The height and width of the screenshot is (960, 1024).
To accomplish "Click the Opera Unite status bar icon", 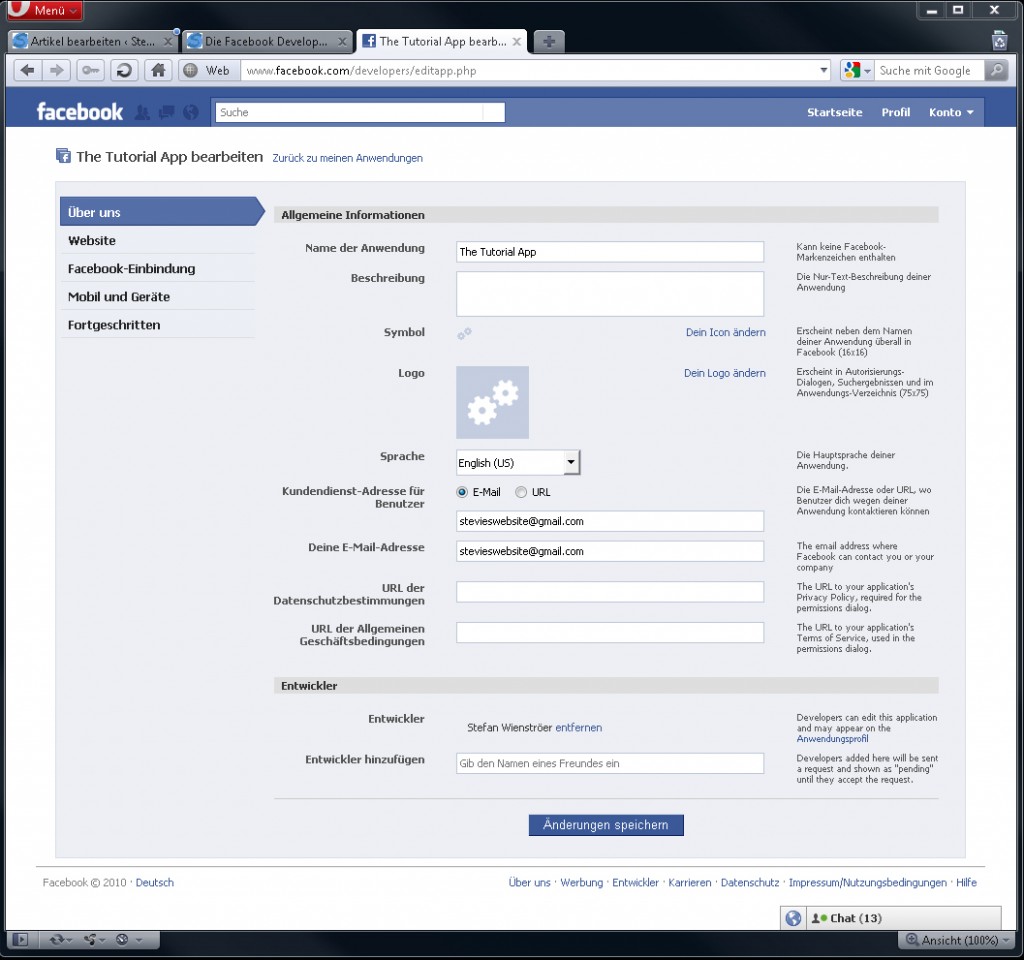I will pos(91,940).
